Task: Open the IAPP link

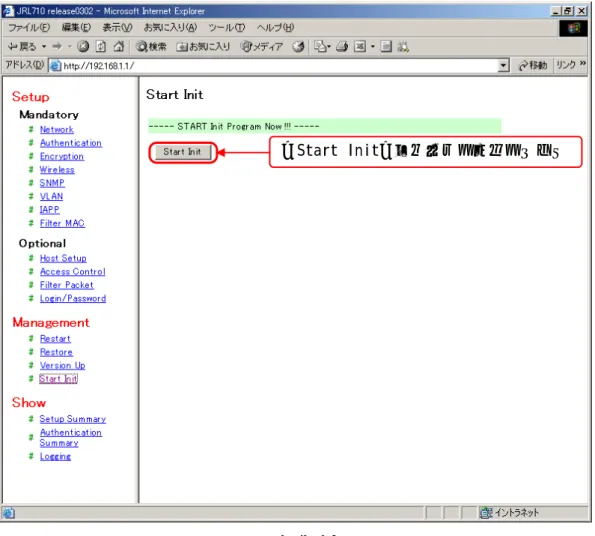Action: tap(49, 209)
